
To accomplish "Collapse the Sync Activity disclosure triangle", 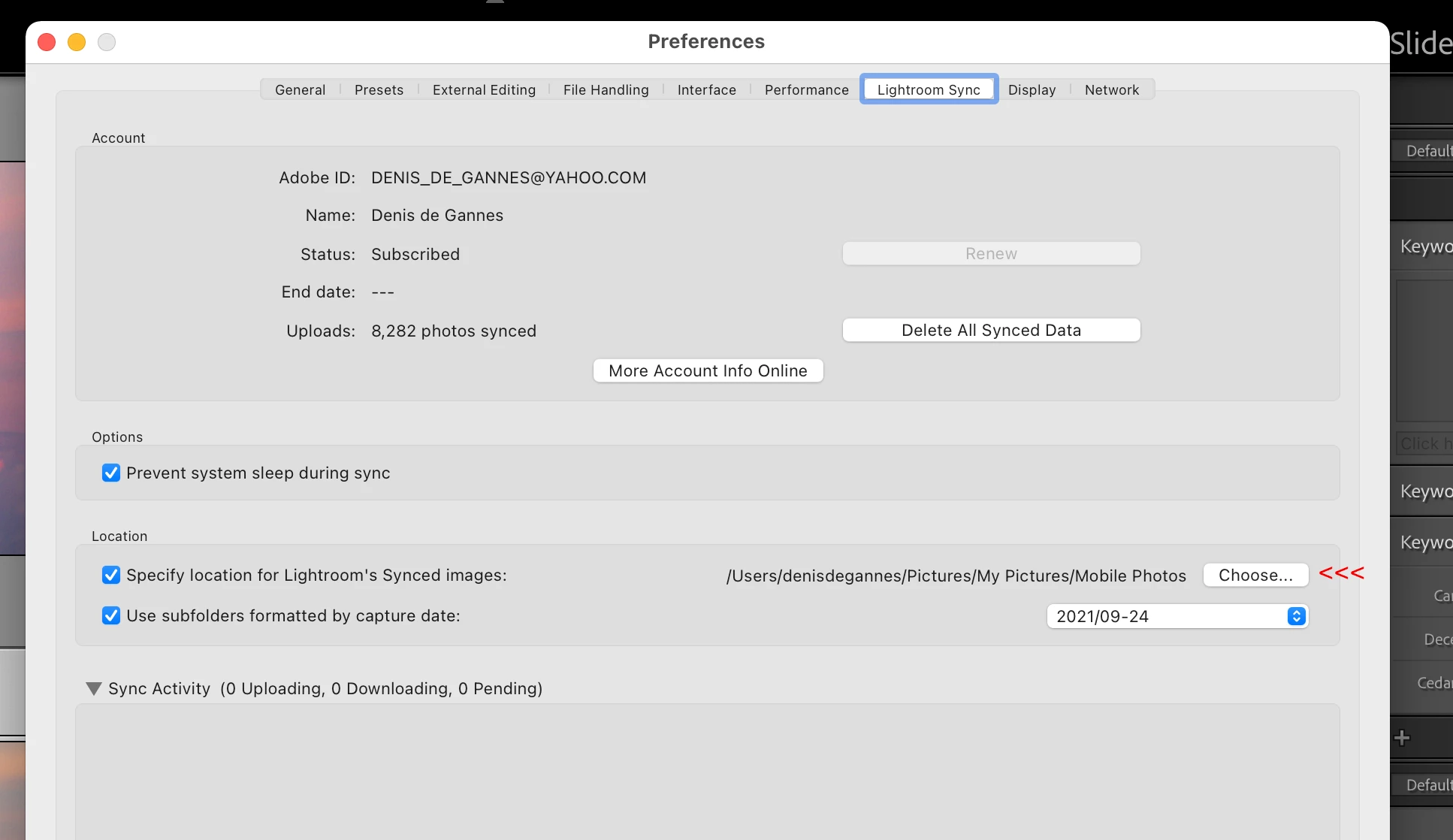I will [x=94, y=689].
